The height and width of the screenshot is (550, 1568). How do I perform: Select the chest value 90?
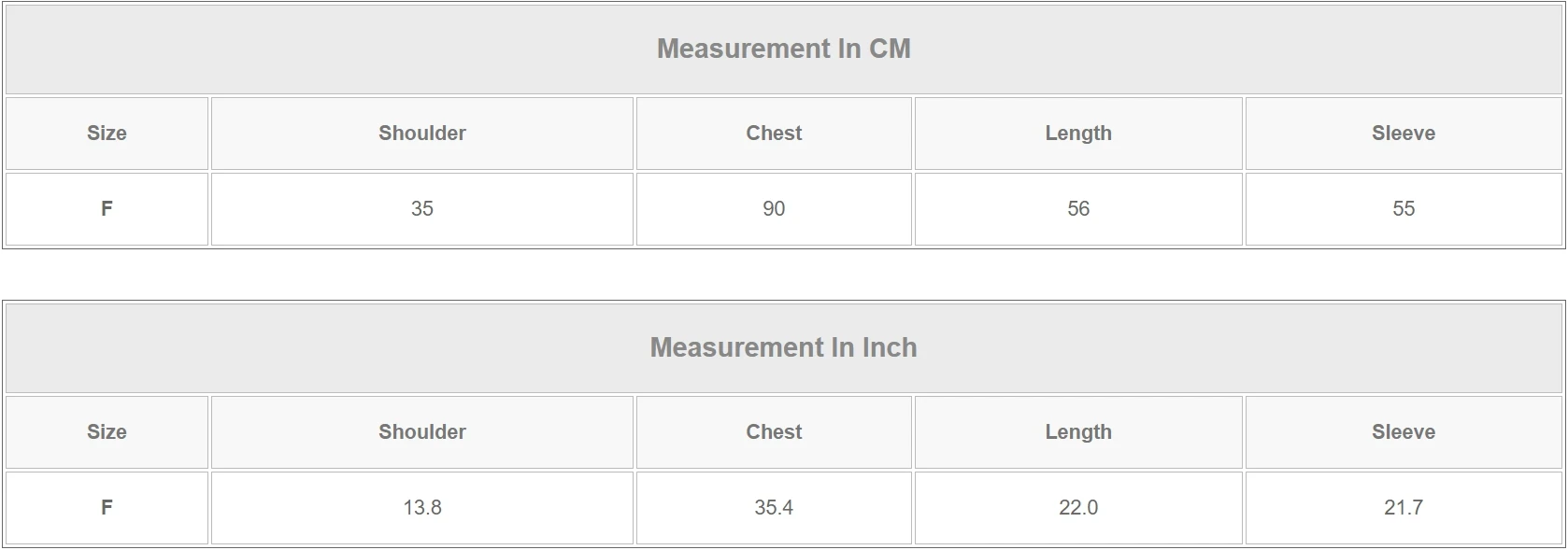pyautogui.click(x=774, y=209)
